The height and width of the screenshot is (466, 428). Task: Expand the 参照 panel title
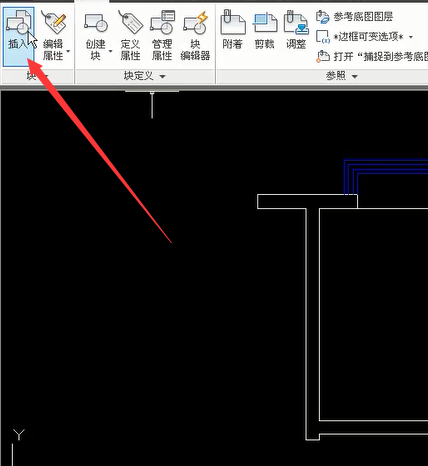tap(341, 76)
